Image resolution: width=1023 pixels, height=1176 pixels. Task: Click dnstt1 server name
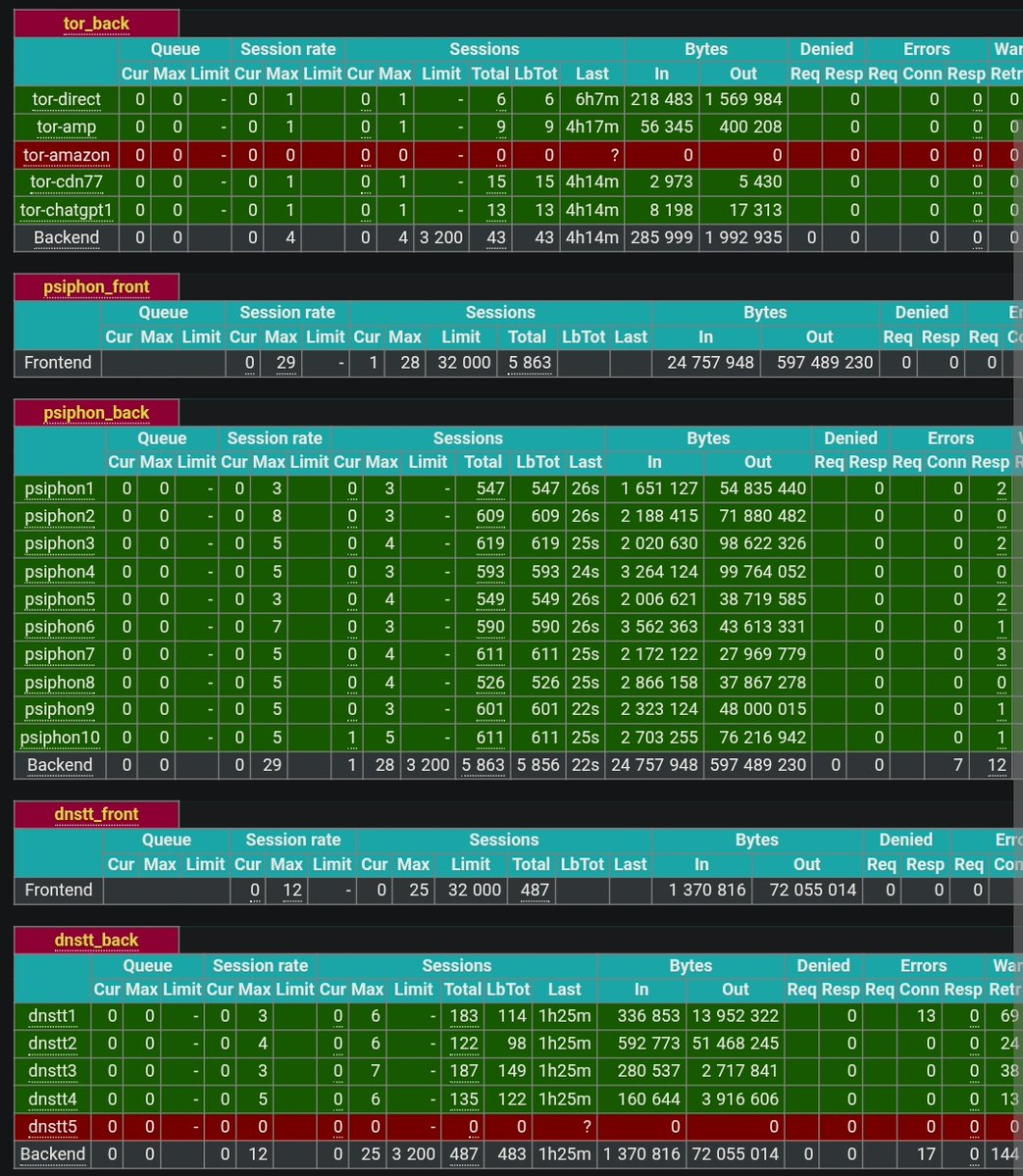point(52,1015)
